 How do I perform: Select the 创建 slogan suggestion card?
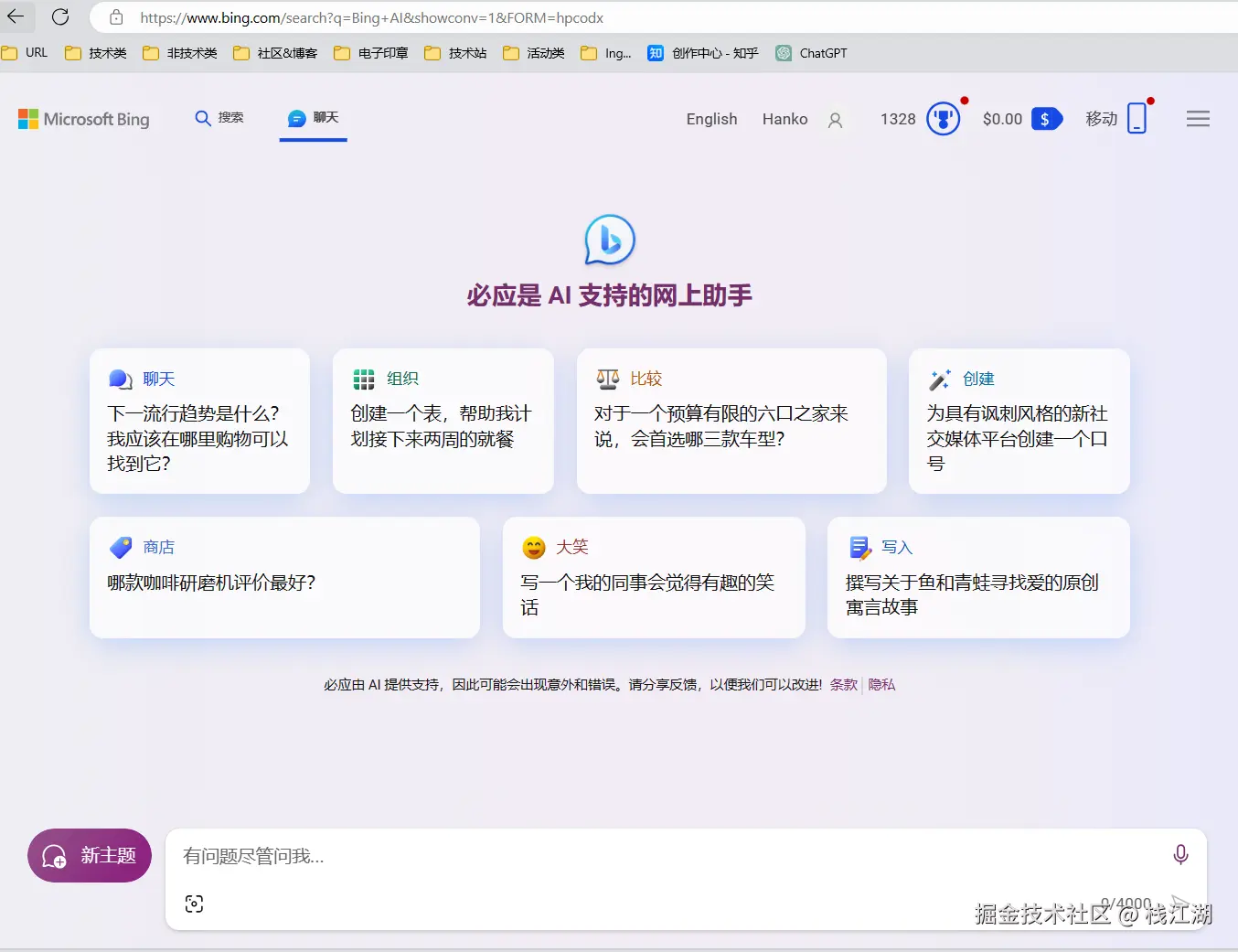coord(1019,421)
